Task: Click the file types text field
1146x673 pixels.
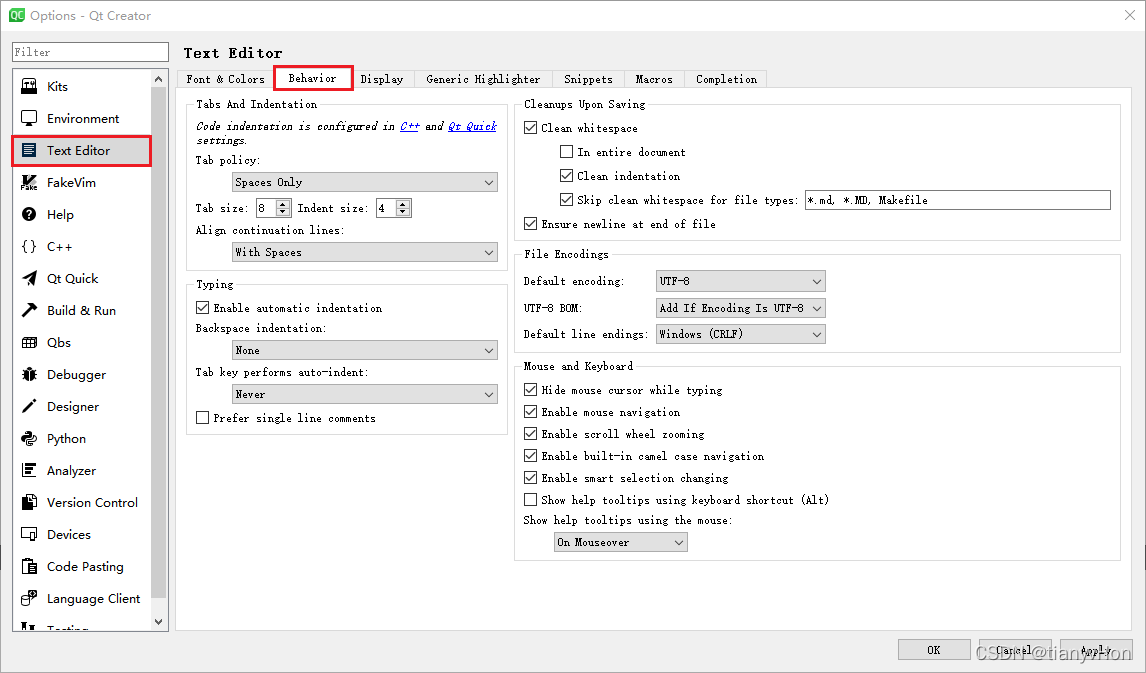Action: tap(957, 199)
